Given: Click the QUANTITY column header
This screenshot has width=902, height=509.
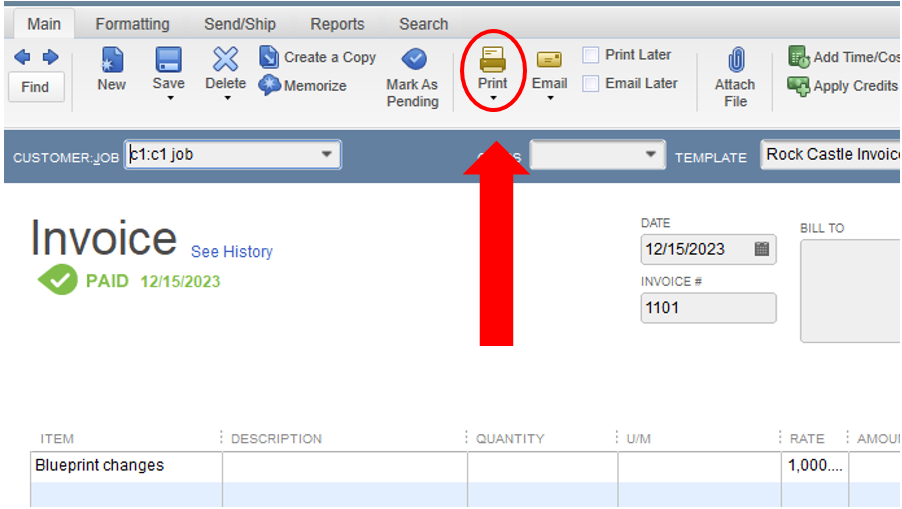Looking at the screenshot, I should (x=510, y=439).
